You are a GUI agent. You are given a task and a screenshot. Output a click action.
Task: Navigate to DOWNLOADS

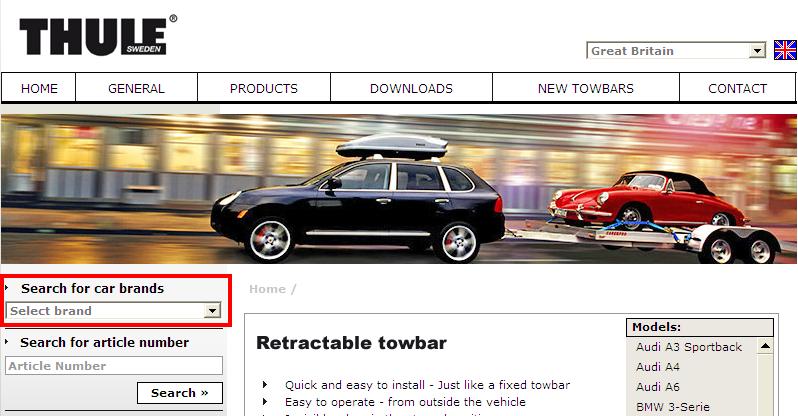point(411,88)
